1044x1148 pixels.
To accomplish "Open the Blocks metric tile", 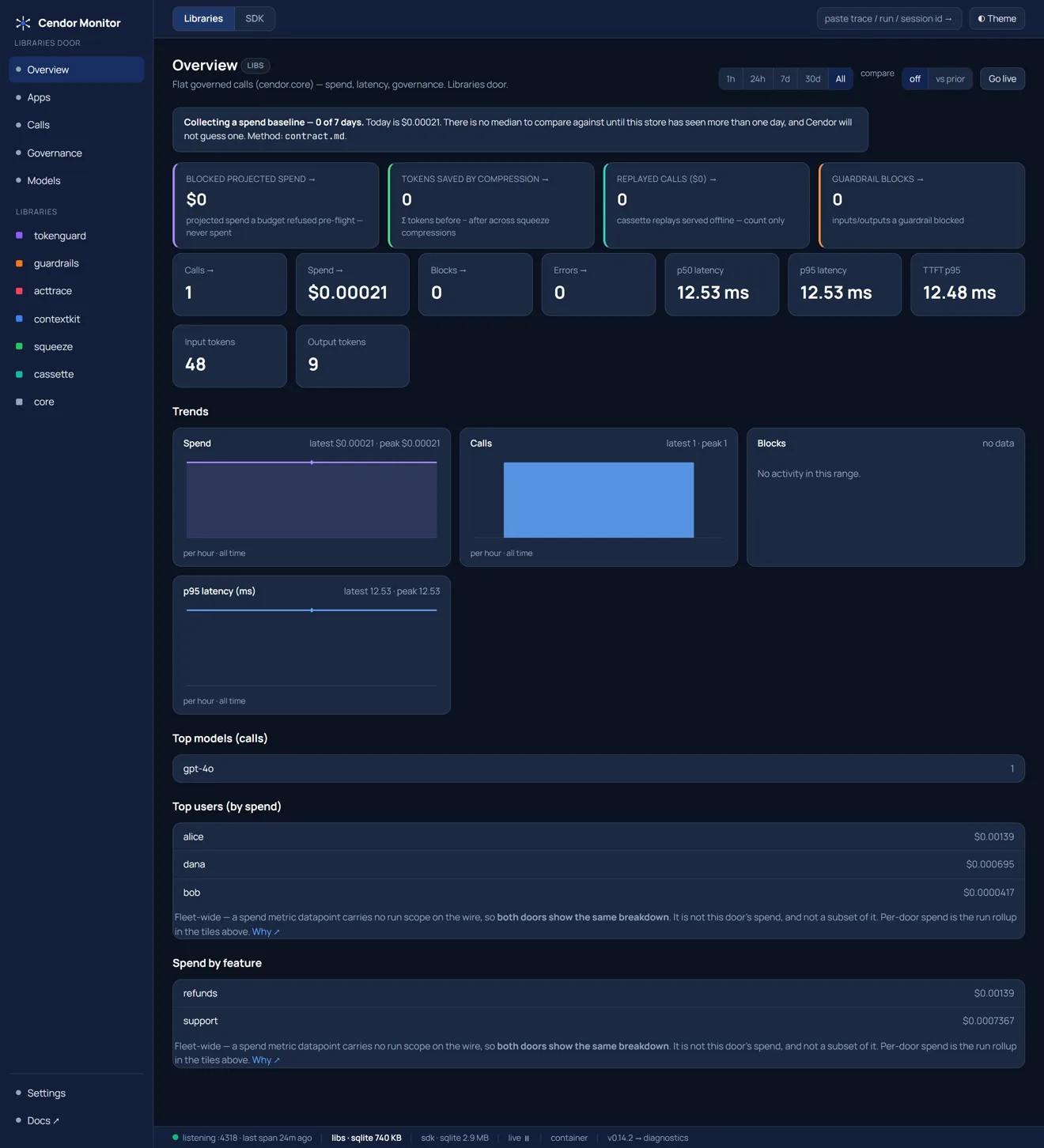I will [475, 285].
